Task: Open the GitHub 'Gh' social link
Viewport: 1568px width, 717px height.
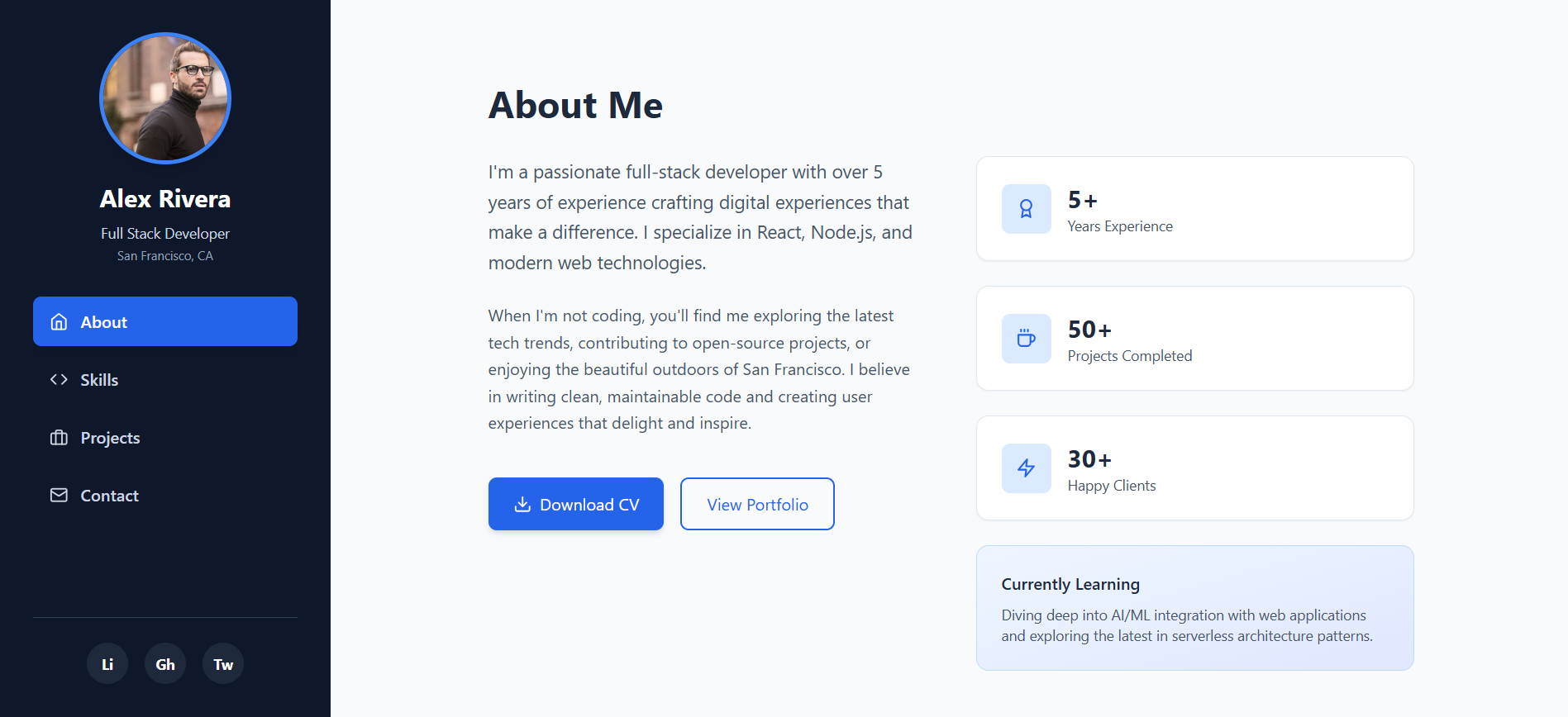Action: (x=165, y=664)
